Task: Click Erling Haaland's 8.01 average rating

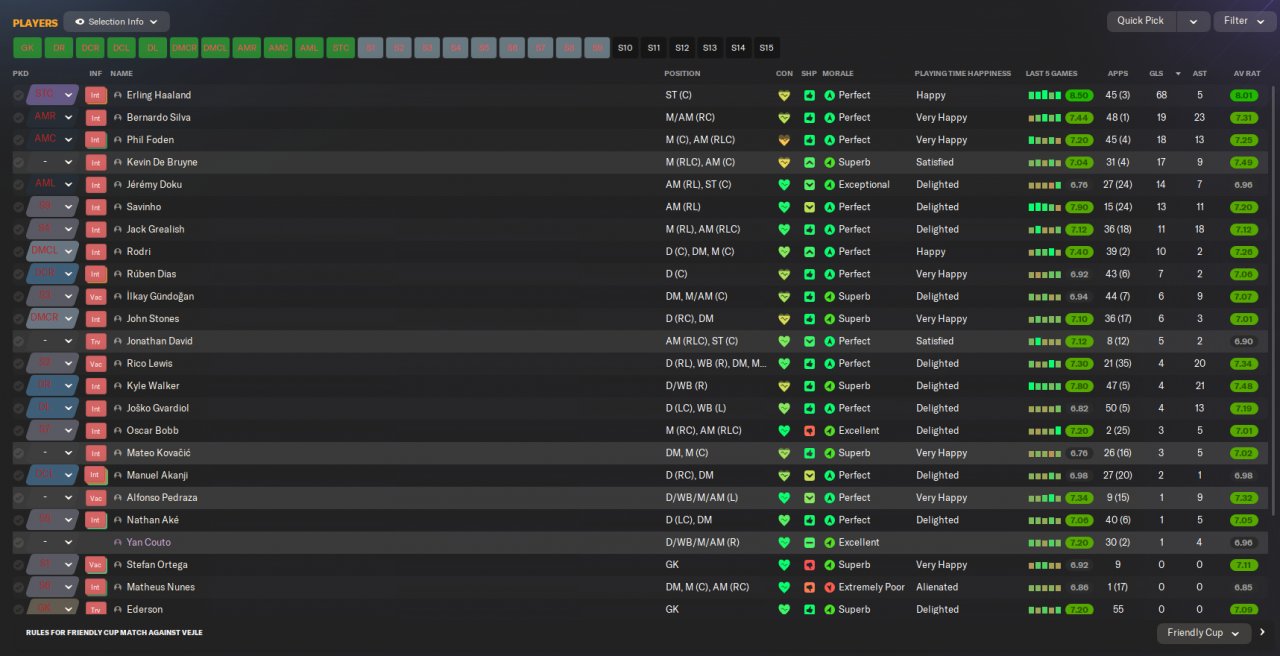Action: pyautogui.click(x=1244, y=95)
